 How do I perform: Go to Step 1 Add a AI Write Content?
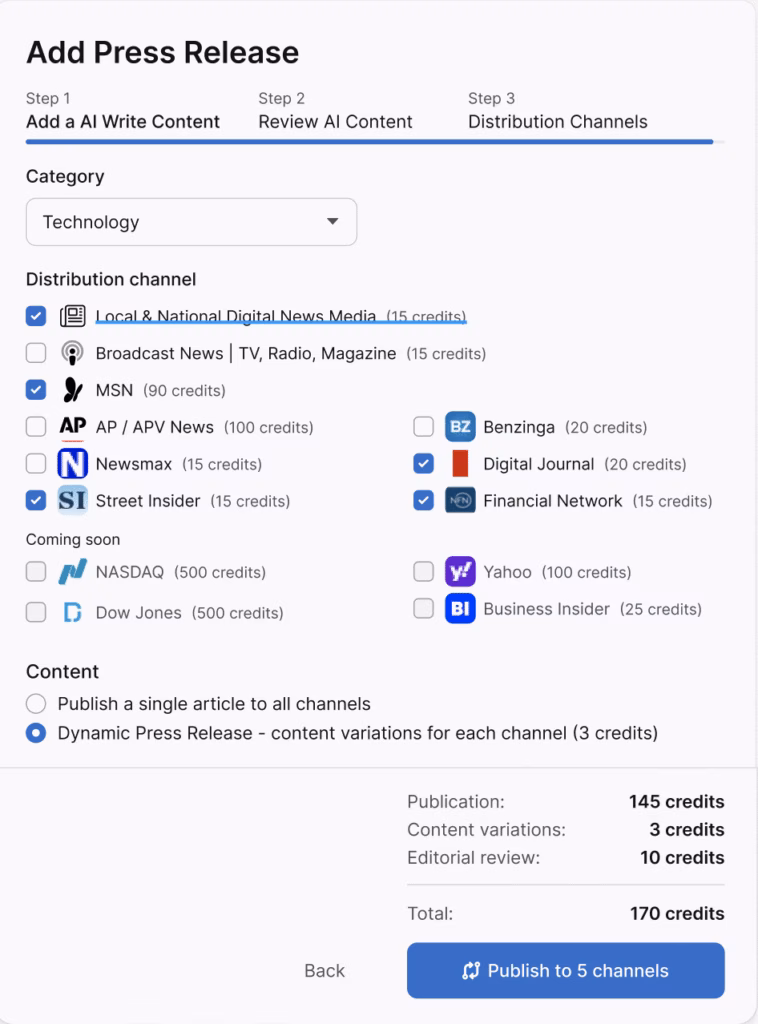click(x=123, y=121)
